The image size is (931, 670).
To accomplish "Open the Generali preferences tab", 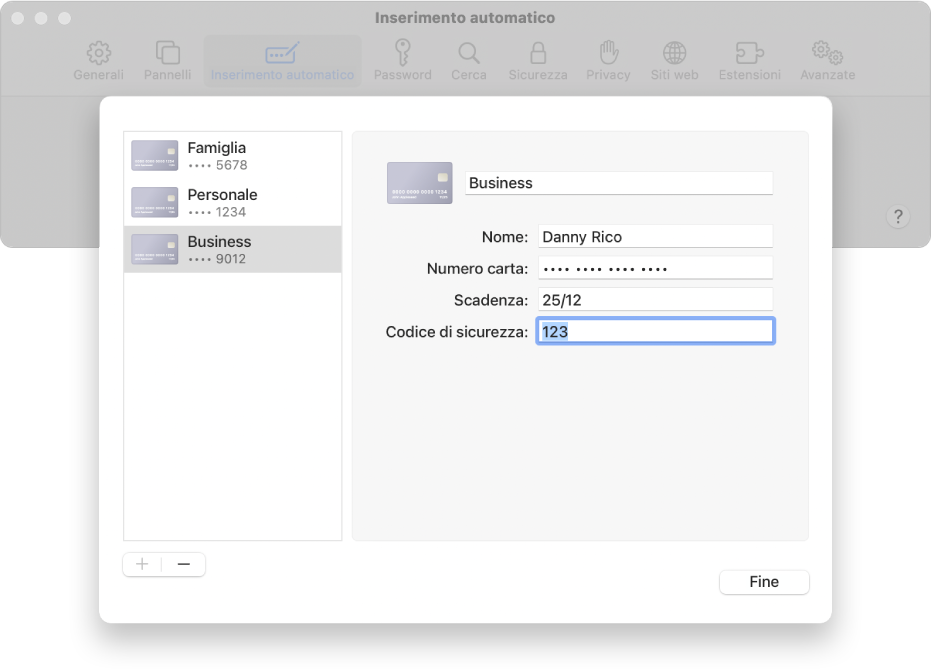I will pos(98,61).
